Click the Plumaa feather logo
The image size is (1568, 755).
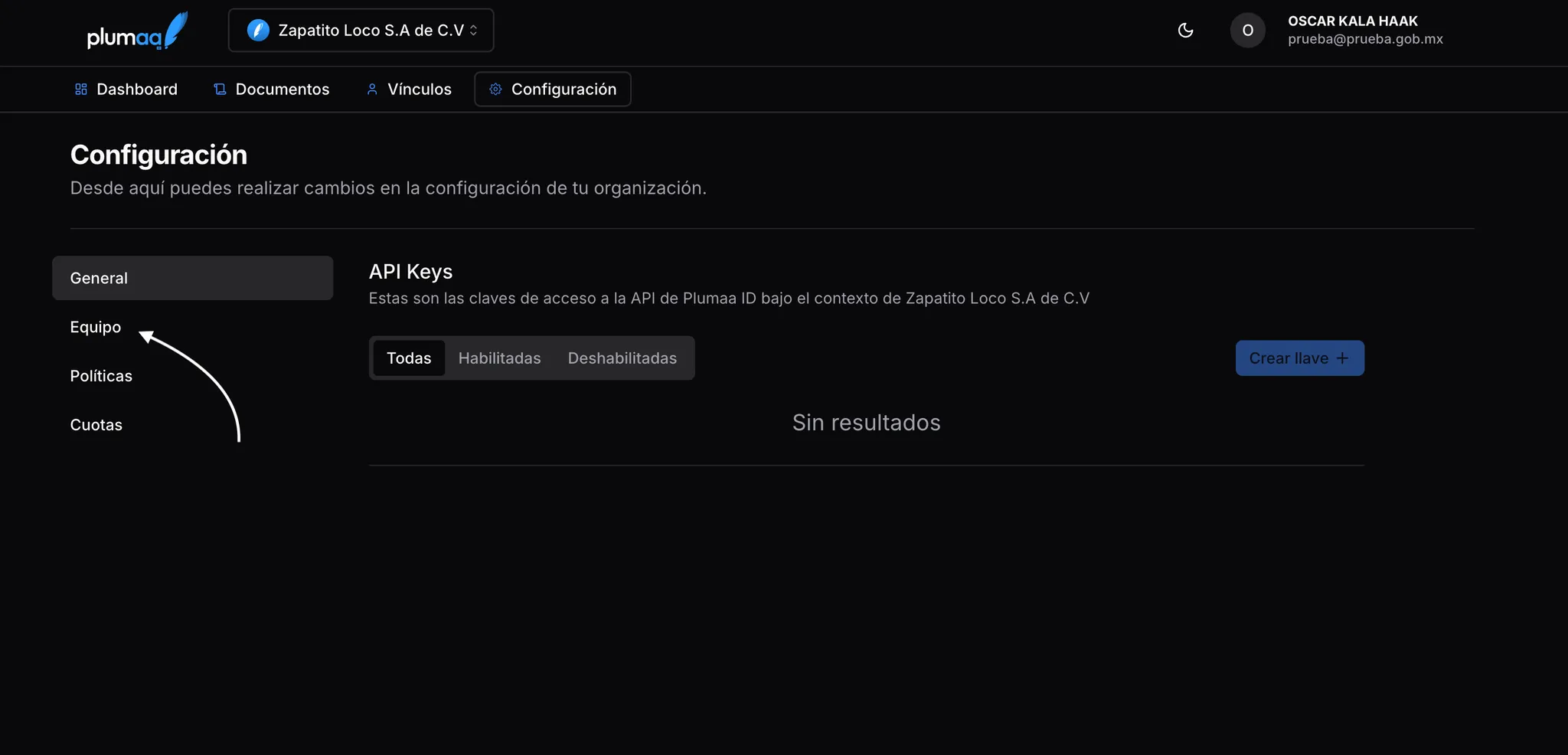tap(137, 31)
